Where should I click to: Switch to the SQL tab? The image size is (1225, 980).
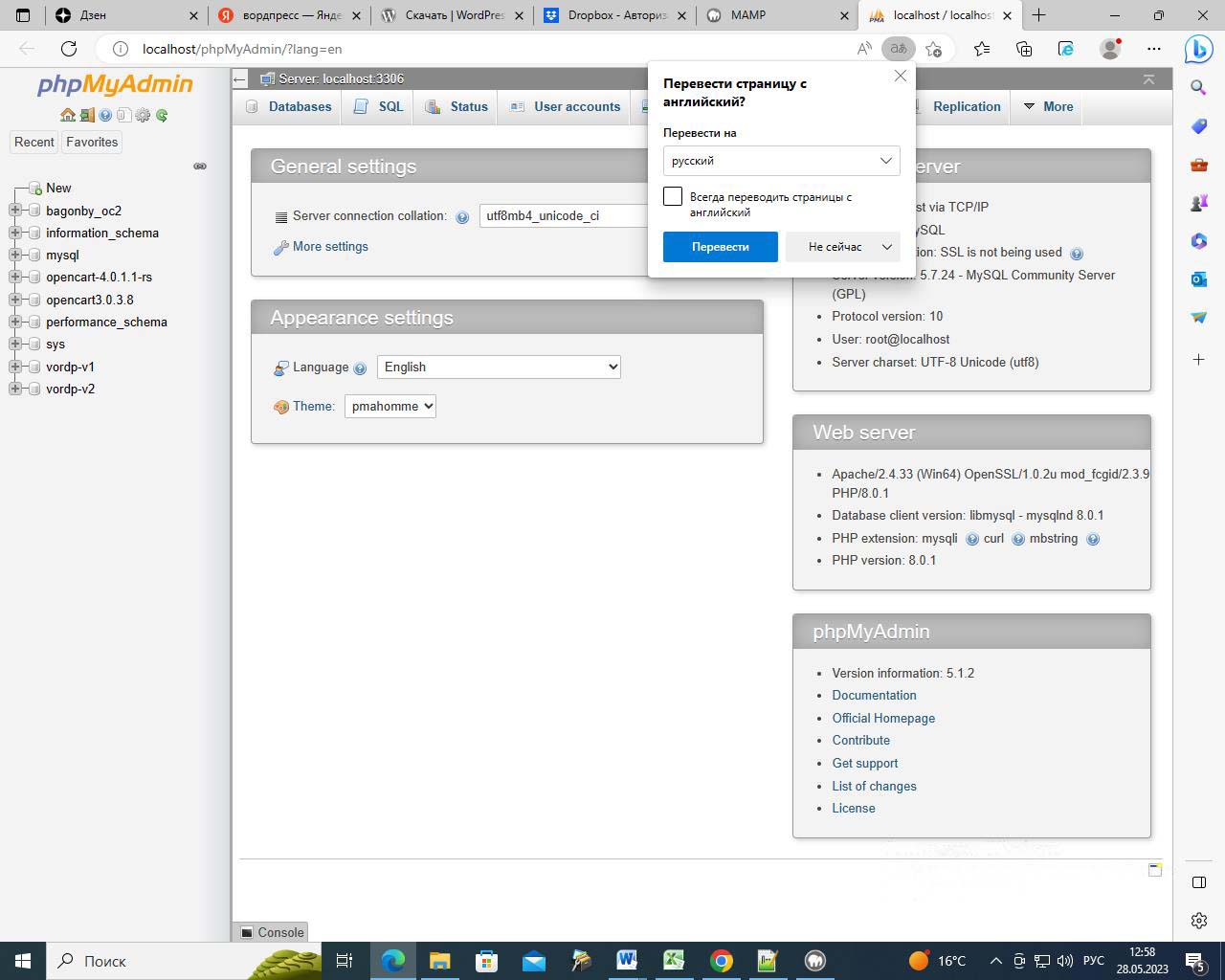tap(379, 106)
